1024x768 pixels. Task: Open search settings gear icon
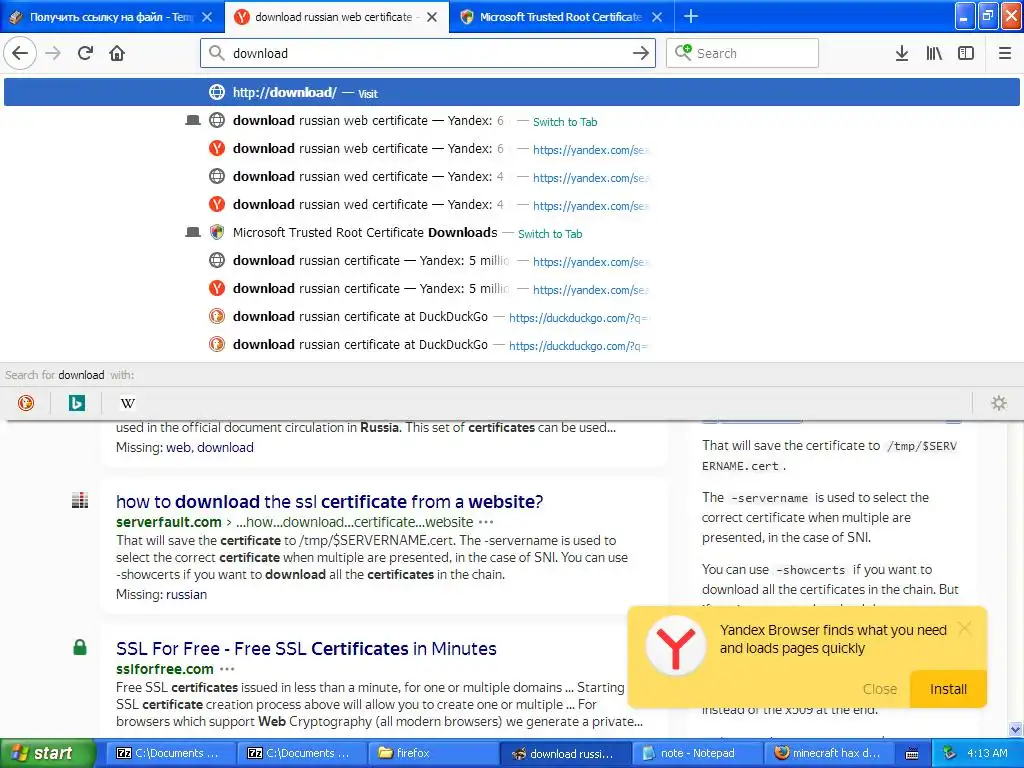[x=999, y=403]
